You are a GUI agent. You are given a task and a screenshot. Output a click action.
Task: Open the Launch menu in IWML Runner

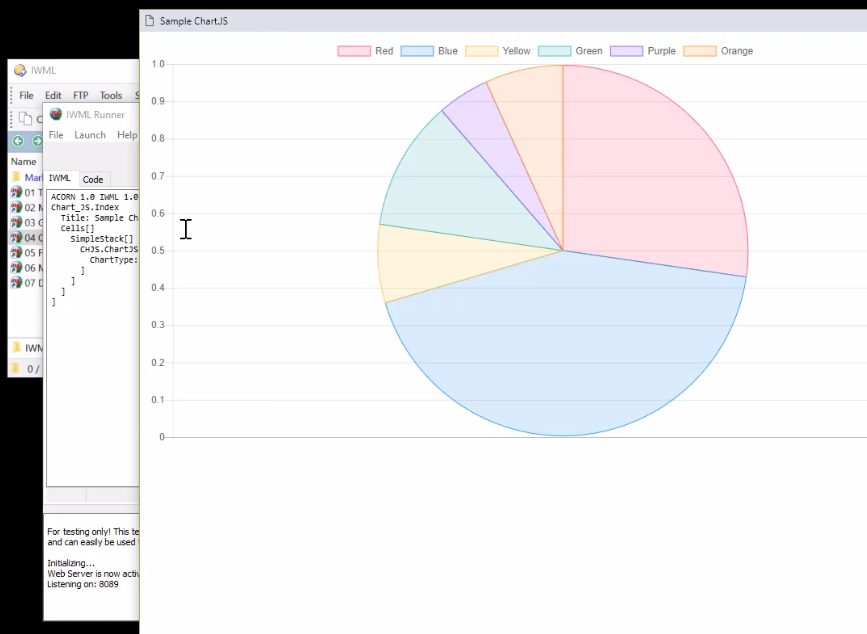click(x=89, y=135)
